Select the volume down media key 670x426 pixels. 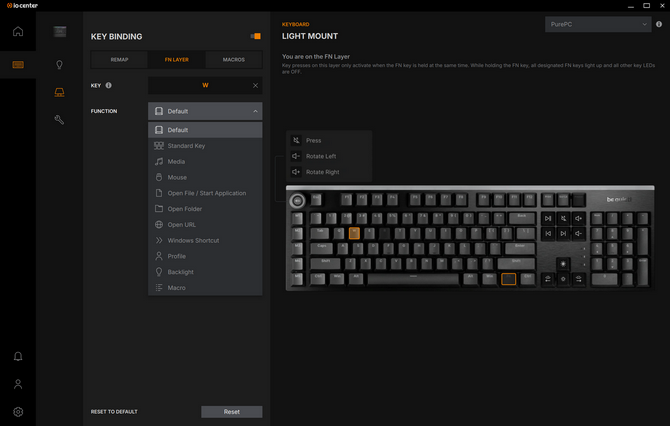click(x=579, y=233)
